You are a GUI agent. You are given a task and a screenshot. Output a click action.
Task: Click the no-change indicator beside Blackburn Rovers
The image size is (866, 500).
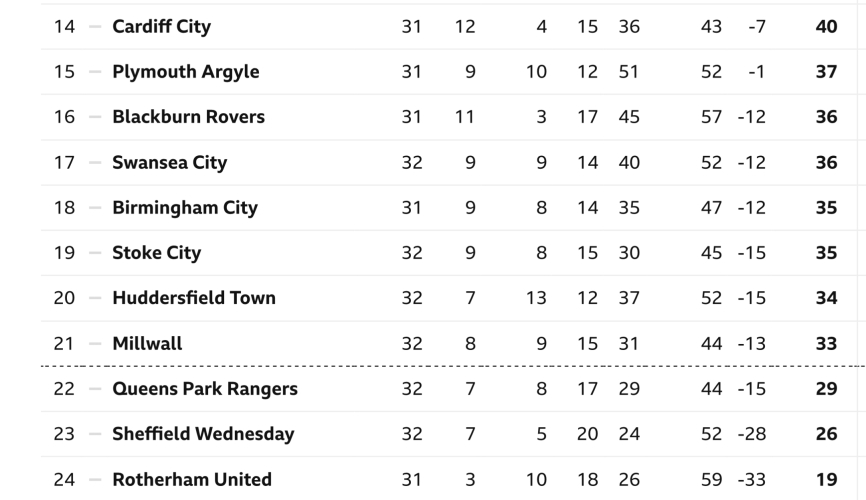tap(95, 117)
